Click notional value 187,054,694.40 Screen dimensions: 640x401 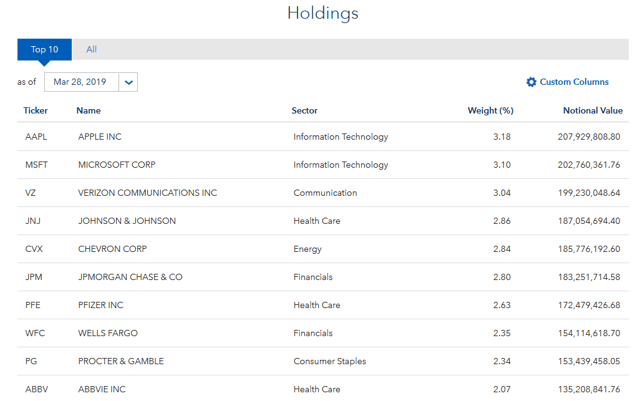(x=589, y=221)
